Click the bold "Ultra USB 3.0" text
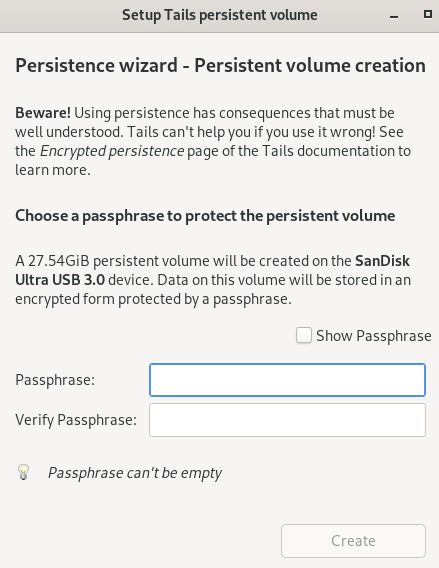The image size is (439, 568). point(60,280)
